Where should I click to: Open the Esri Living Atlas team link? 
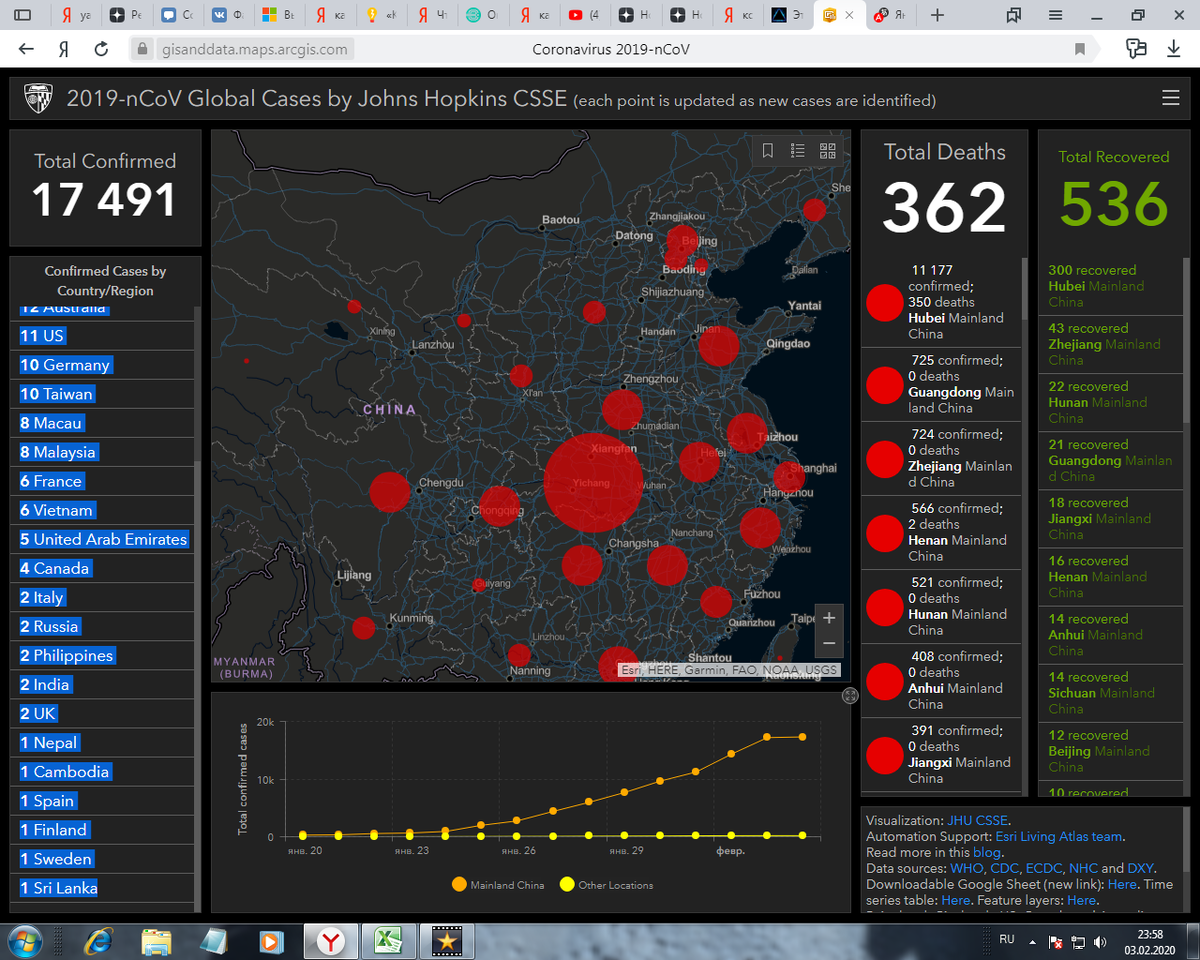pyautogui.click(x=1059, y=836)
